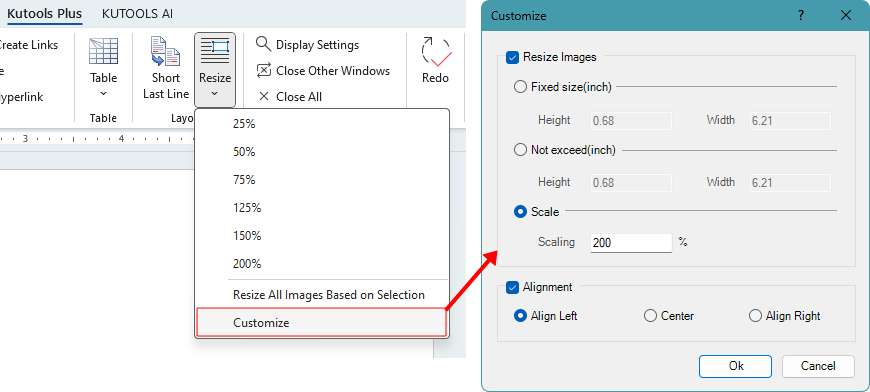Click the Not exceed Height field
The image size is (870, 392).
pos(631,183)
